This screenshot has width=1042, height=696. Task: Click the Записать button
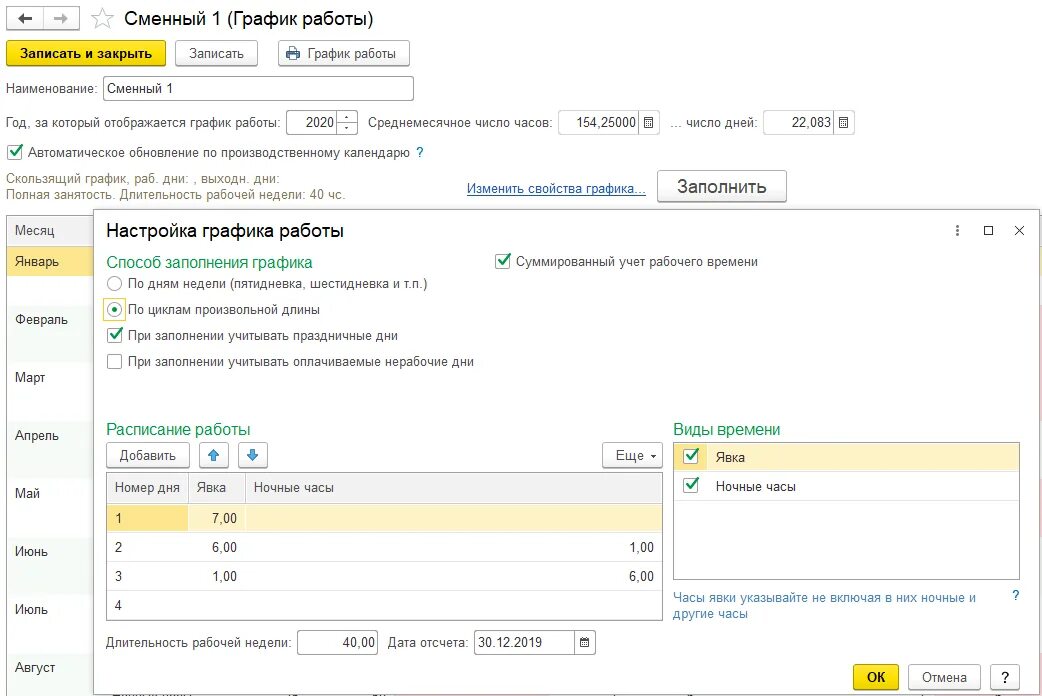tap(216, 54)
